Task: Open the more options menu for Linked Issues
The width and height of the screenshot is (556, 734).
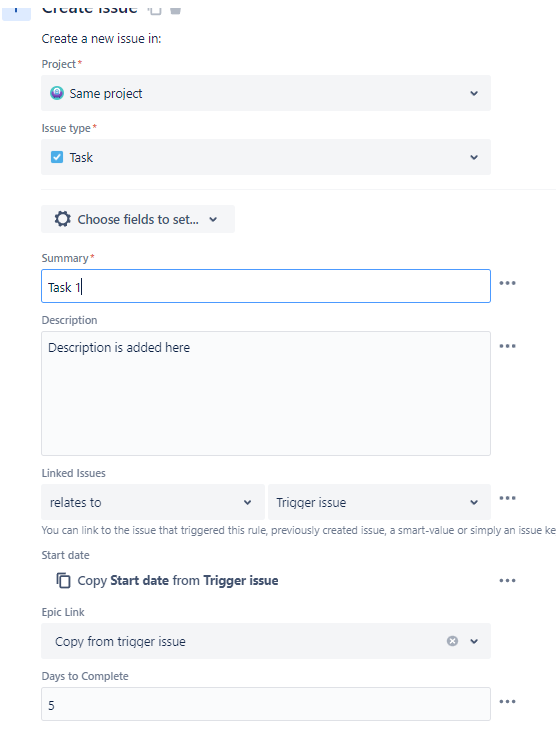Action: 507,498
